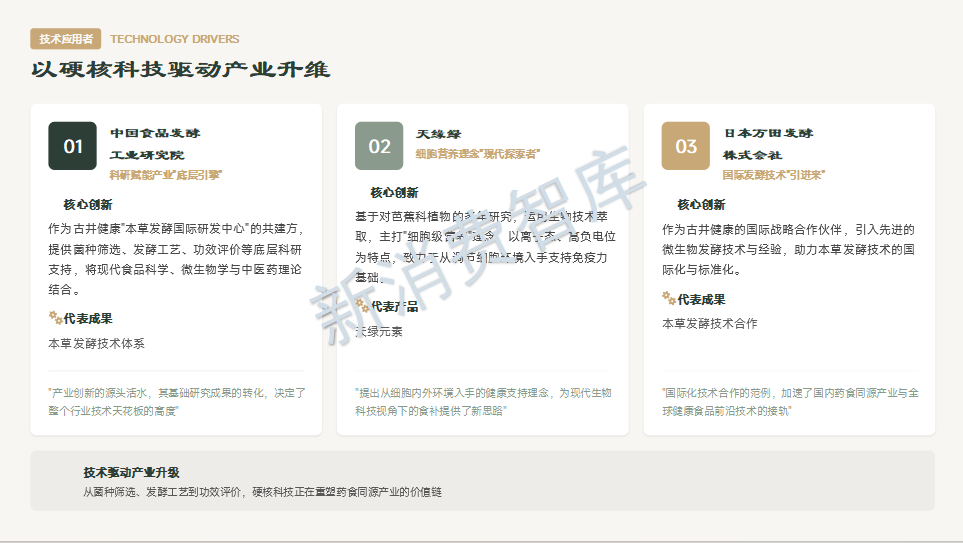The height and width of the screenshot is (543, 963).
Task: Click the TECHNOLOGY DRIVERS subtitle text
Action: 175,39
